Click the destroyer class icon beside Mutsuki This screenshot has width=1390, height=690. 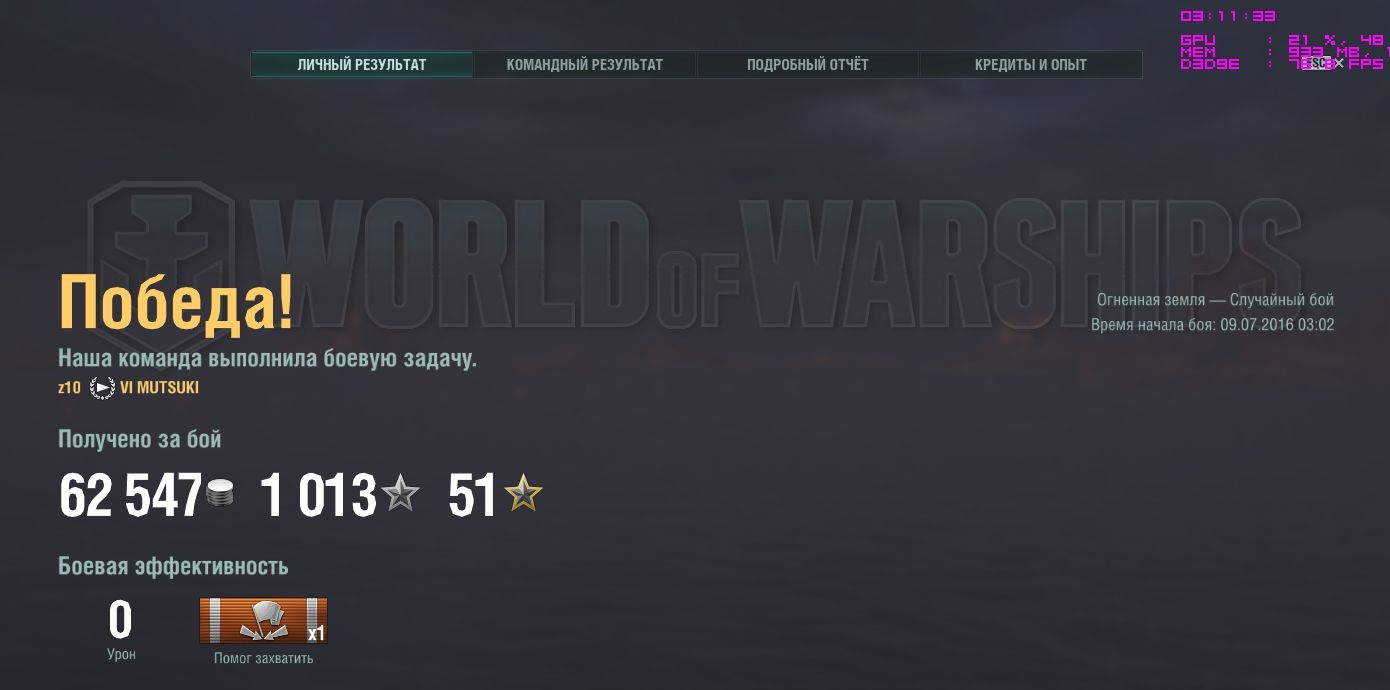102,388
